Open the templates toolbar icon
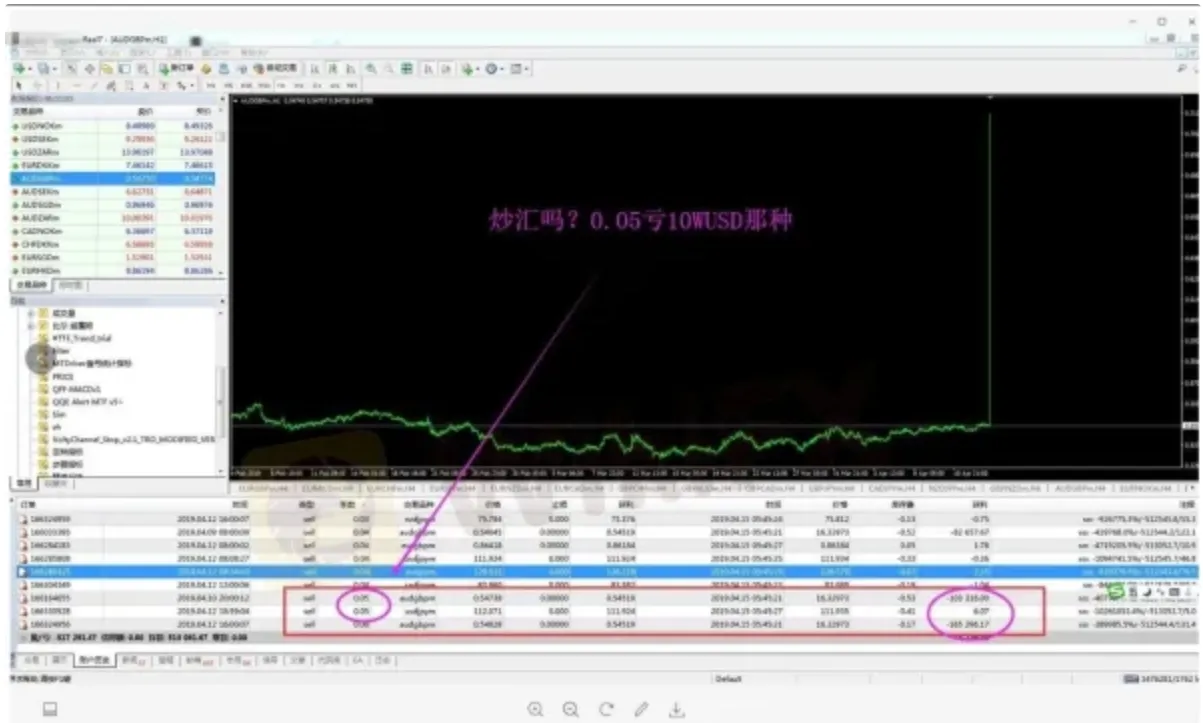The height and width of the screenshot is (723, 1203). (x=518, y=68)
